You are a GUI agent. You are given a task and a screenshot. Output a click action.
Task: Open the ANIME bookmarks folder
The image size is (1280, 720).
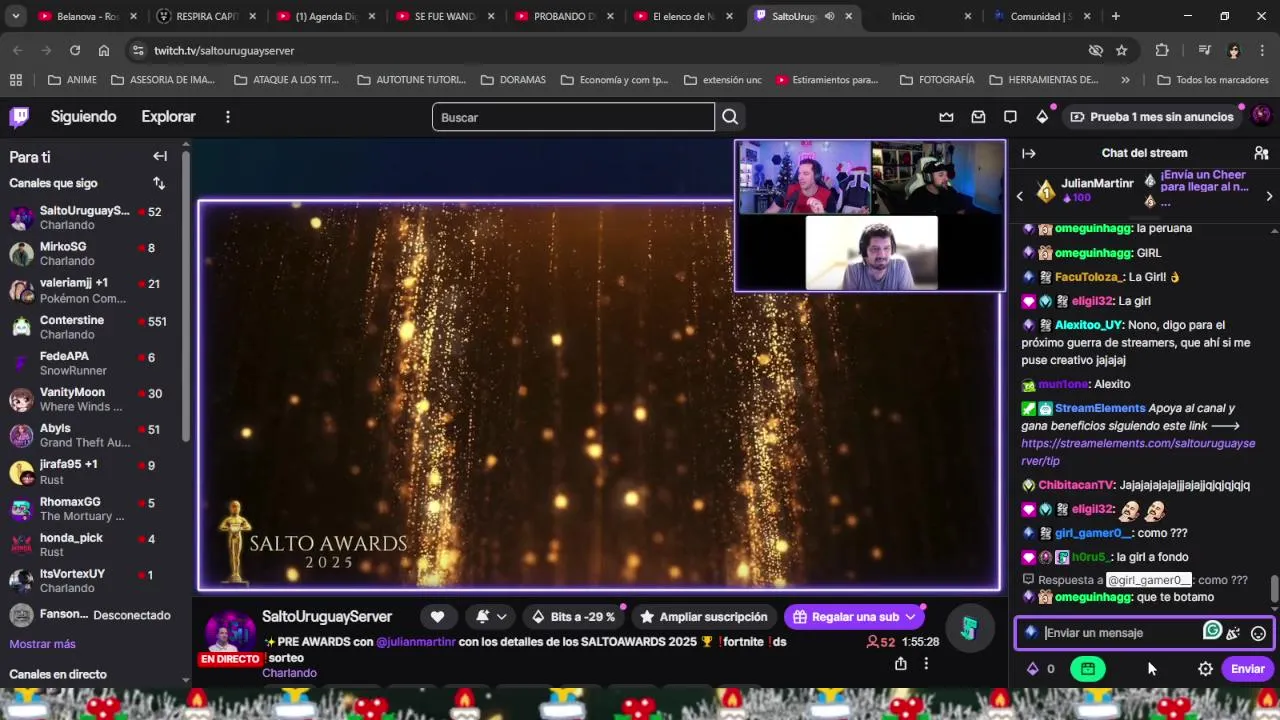(x=72, y=80)
